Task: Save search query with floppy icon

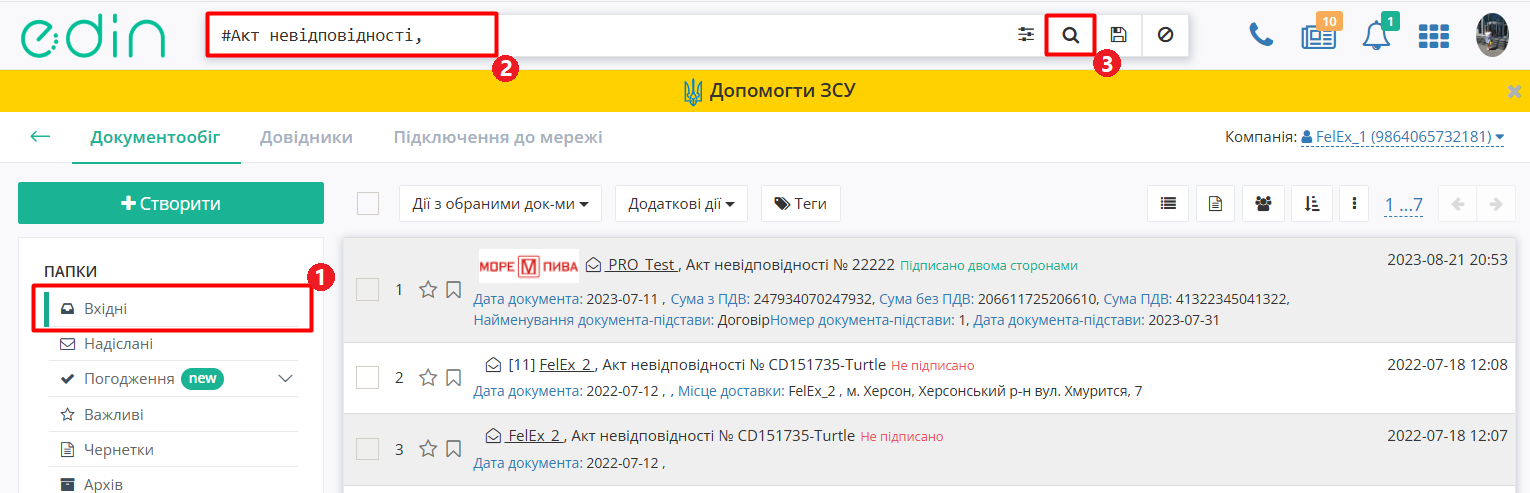Action: (x=1119, y=35)
